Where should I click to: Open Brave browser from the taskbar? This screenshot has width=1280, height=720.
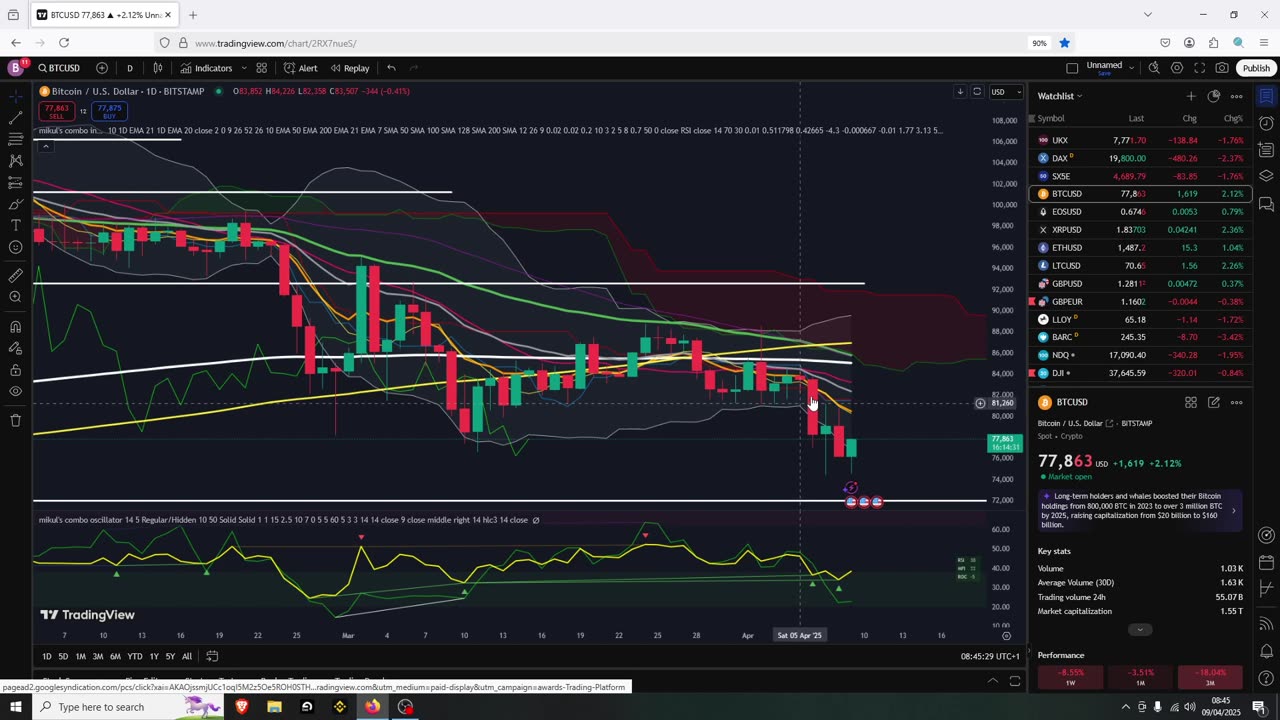point(241,707)
